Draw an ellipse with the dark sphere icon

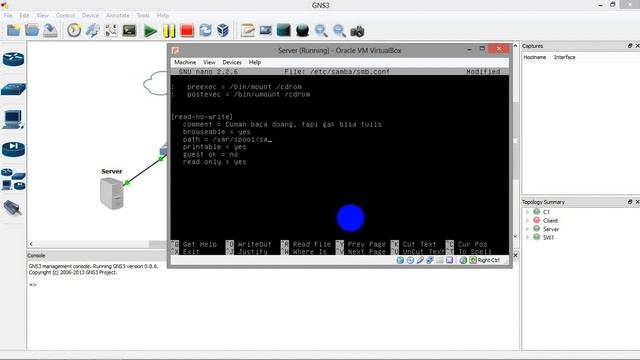tap(302, 31)
